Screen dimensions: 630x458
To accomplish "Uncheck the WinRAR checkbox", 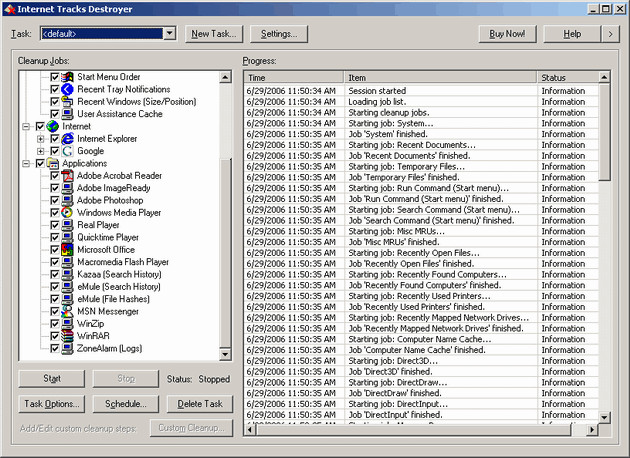I will [x=55, y=336].
